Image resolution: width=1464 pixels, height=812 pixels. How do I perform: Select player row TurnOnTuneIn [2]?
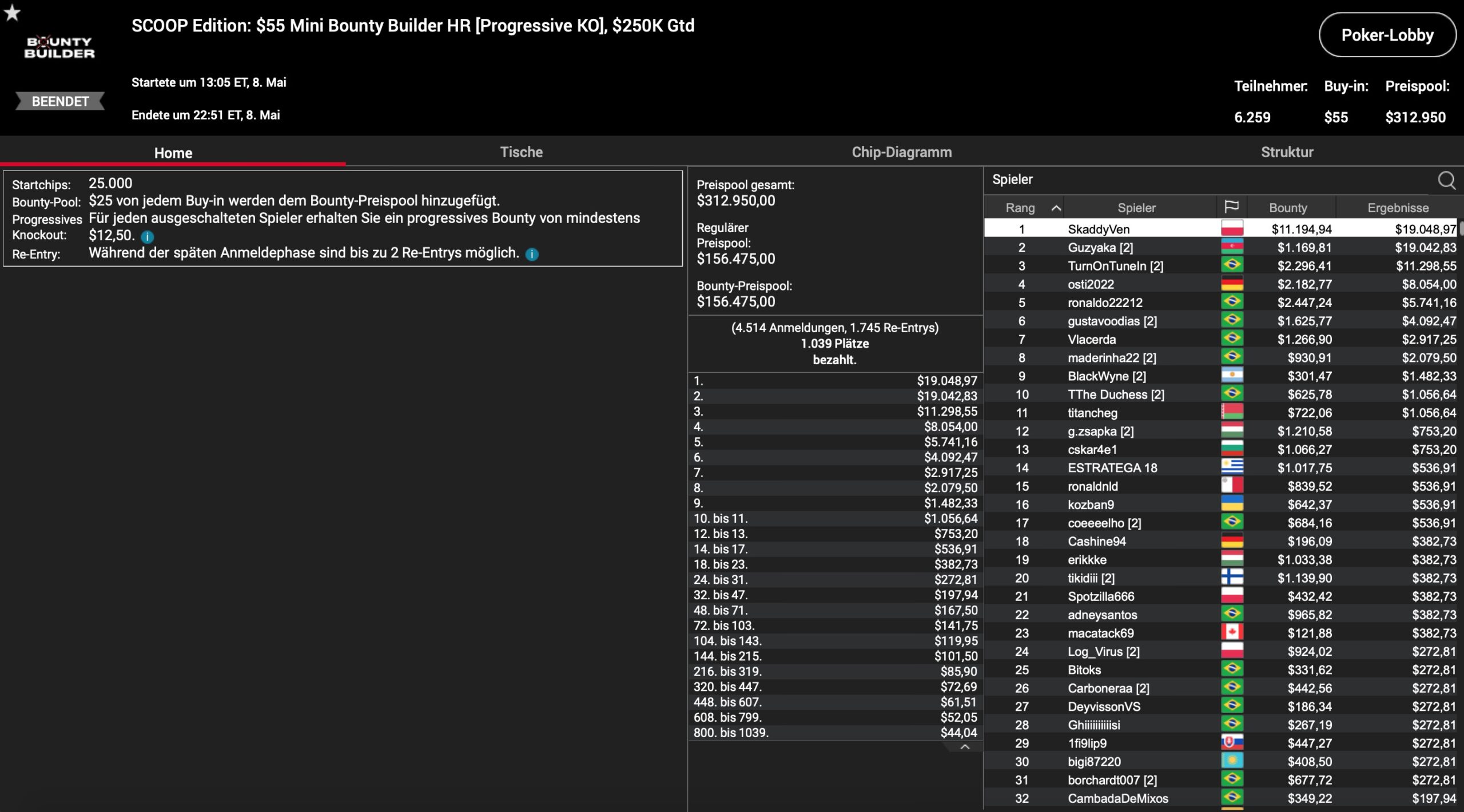(1115, 266)
